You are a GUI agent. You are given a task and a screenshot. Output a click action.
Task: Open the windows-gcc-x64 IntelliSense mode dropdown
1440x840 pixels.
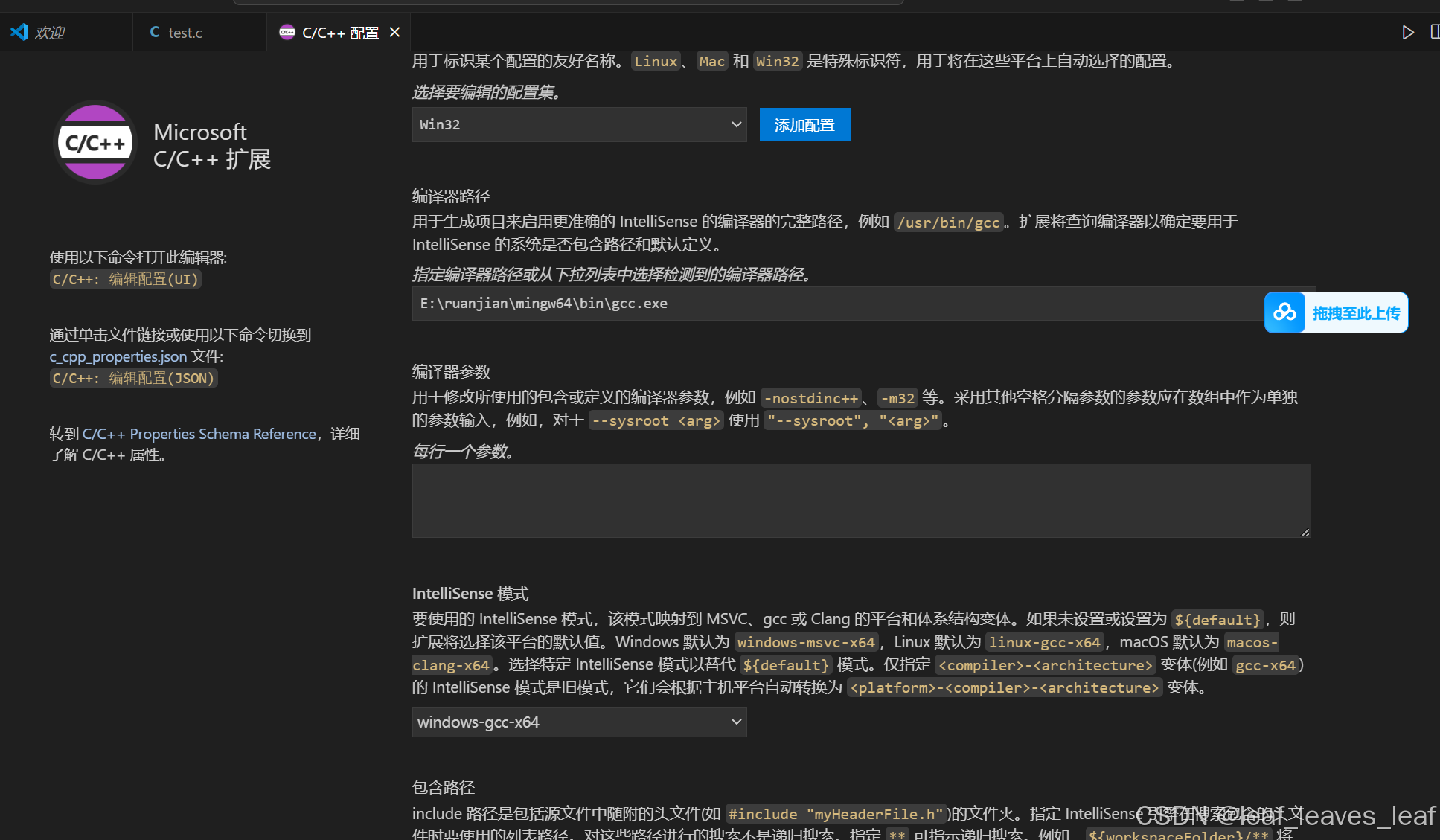click(579, 722)
